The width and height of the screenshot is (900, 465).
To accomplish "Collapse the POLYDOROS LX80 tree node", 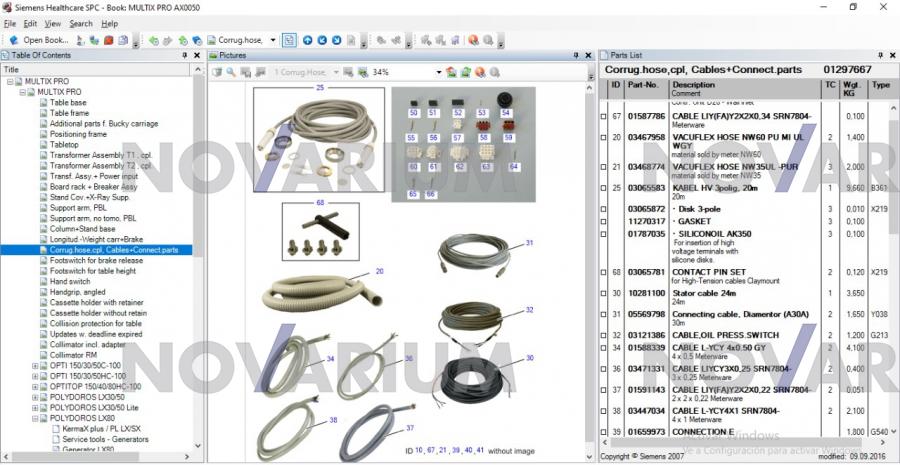I will pyautogui.click(x=36, y=417).
